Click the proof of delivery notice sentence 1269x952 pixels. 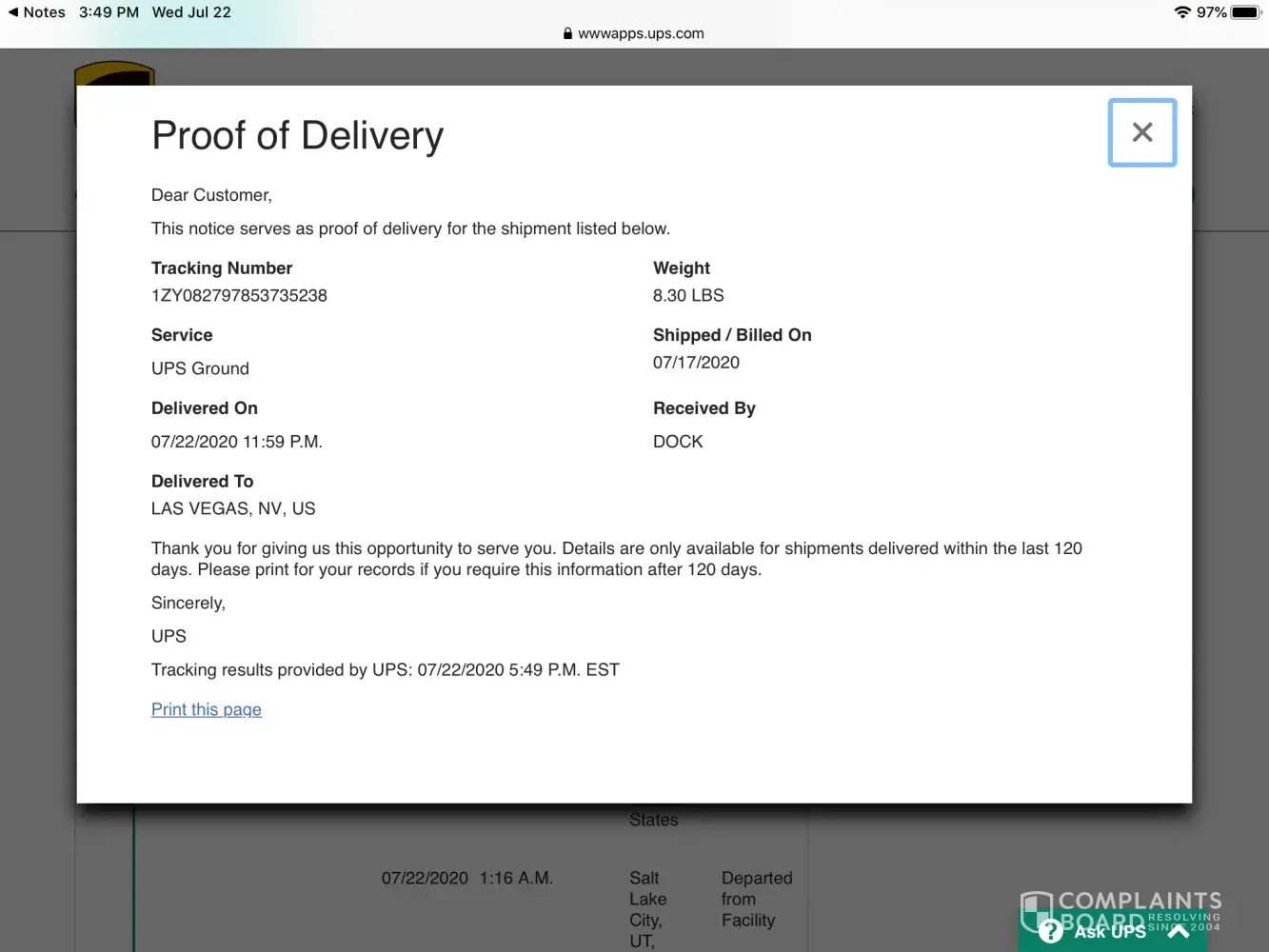410,228
